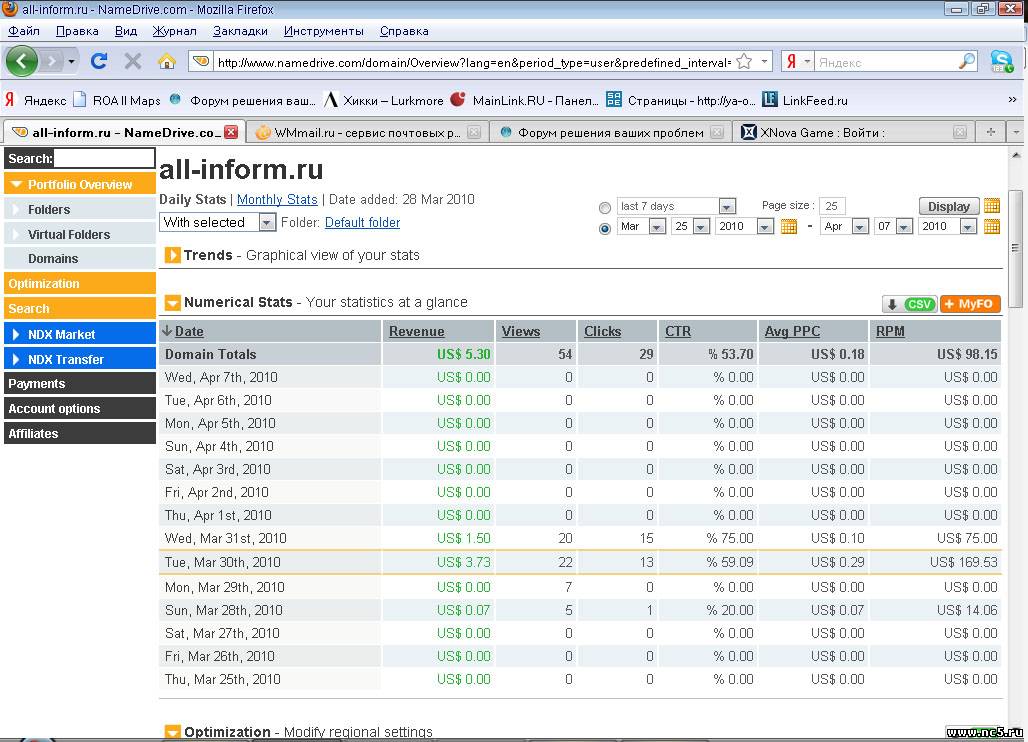
Task: Open the Закладки menu
Action: (x=240, y=31)
